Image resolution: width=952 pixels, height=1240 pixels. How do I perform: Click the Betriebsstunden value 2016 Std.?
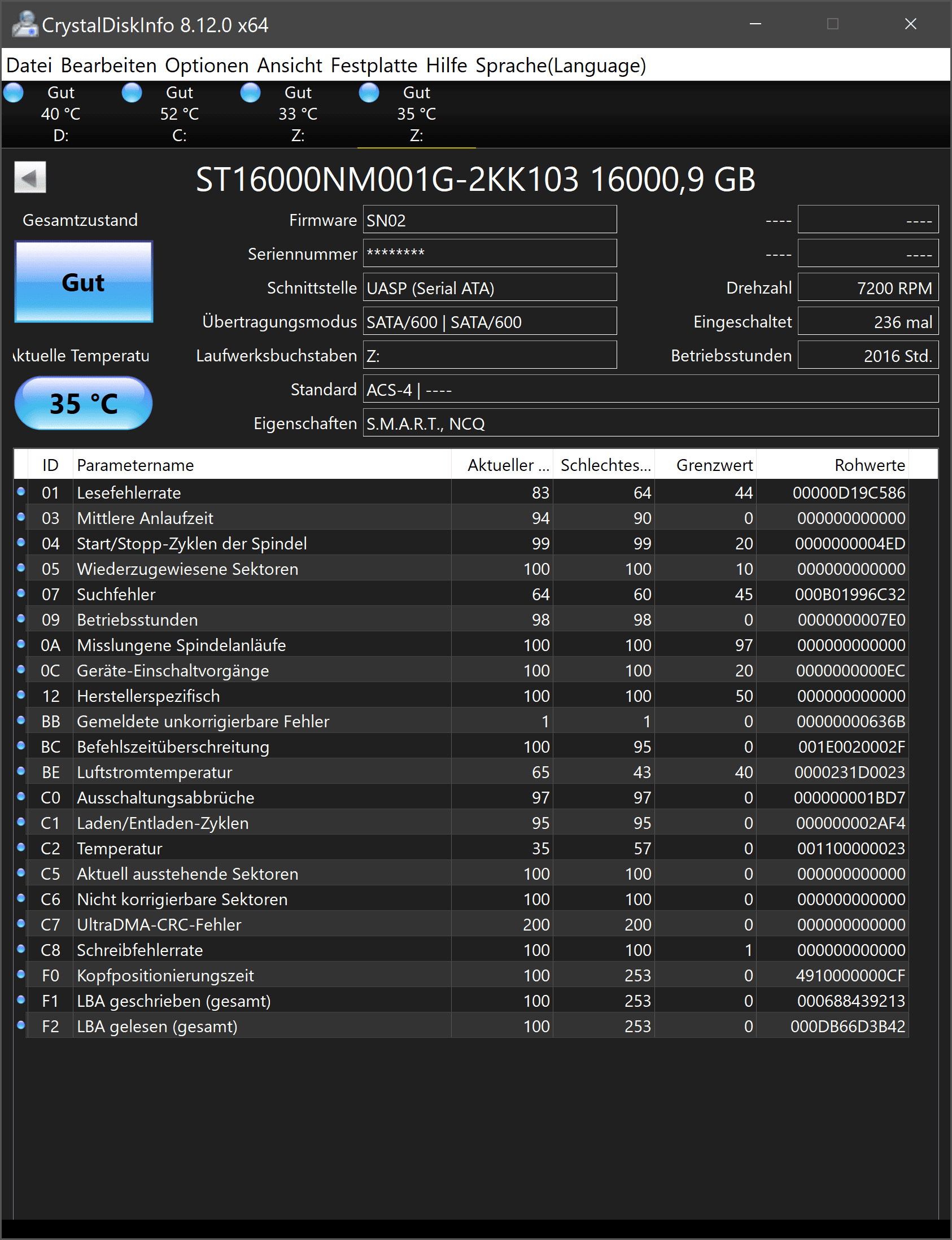click(868, 355)
